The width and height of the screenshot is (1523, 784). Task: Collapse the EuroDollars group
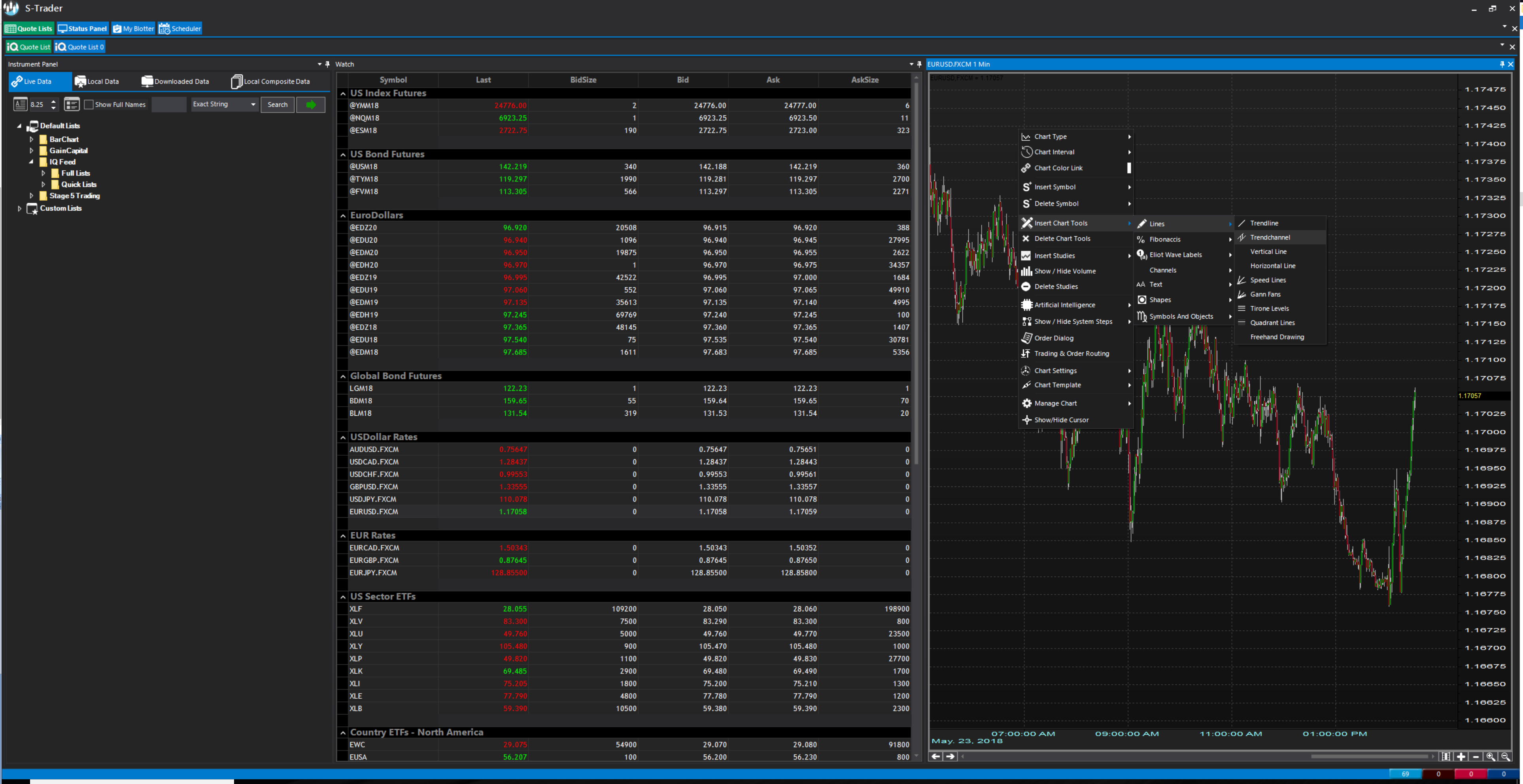point(343,216)
